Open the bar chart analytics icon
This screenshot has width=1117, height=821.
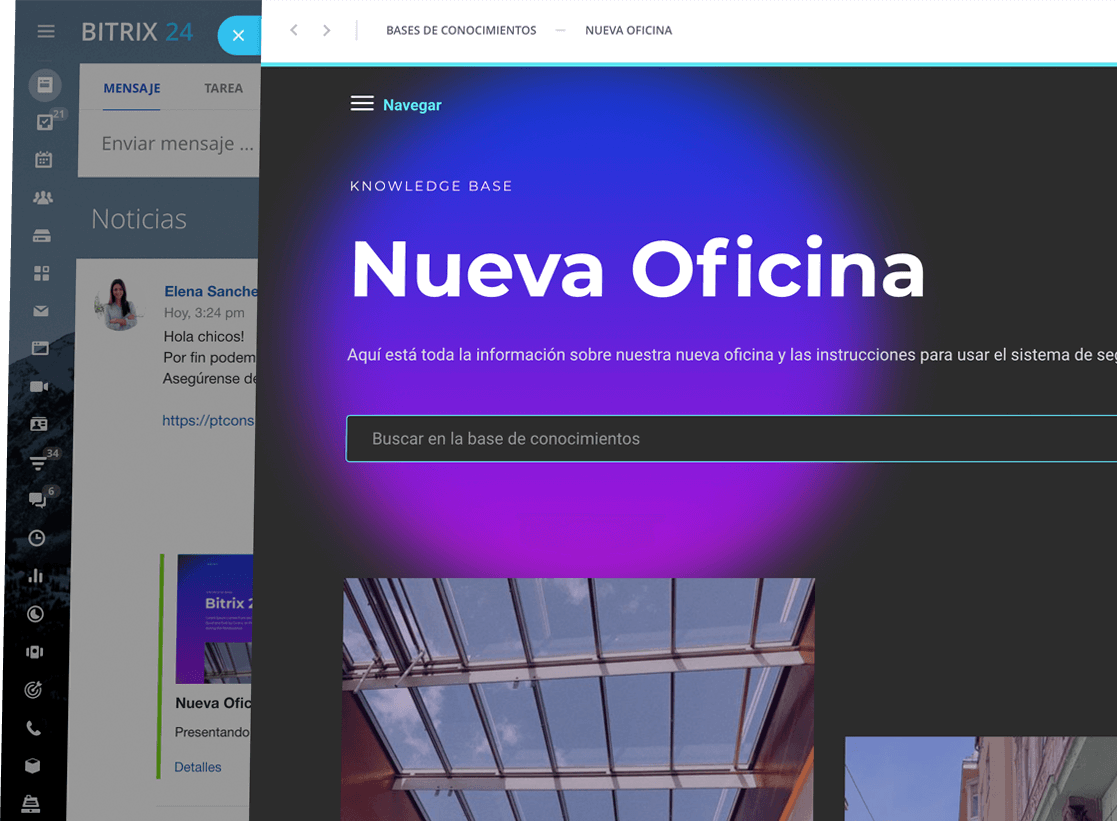coord(36,576)
